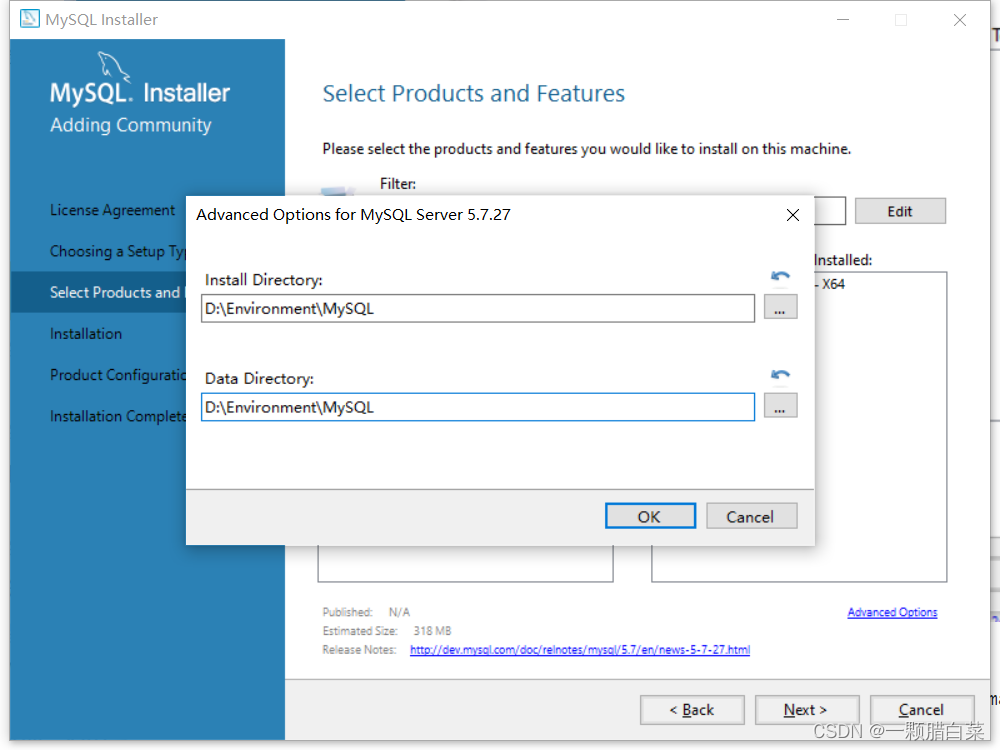
Task: Cancel the Advanced Options dialog
Action: (751, 516)
